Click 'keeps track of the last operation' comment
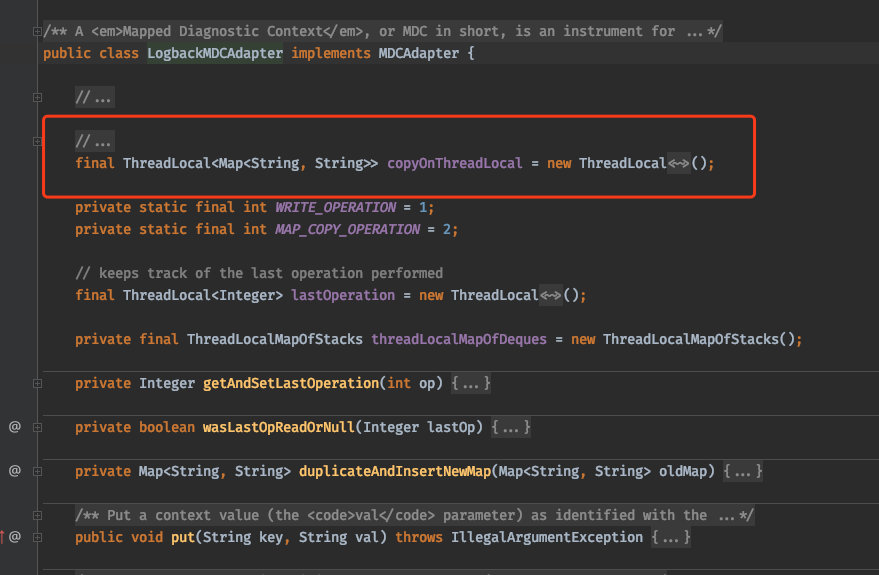This screenshot has height=575, width=879. pyautogui.click(x=259, y=273)
